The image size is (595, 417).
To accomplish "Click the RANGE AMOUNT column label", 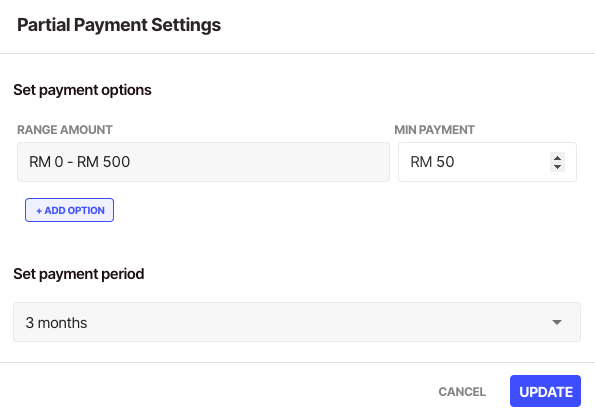I will (x=65, y=130).
